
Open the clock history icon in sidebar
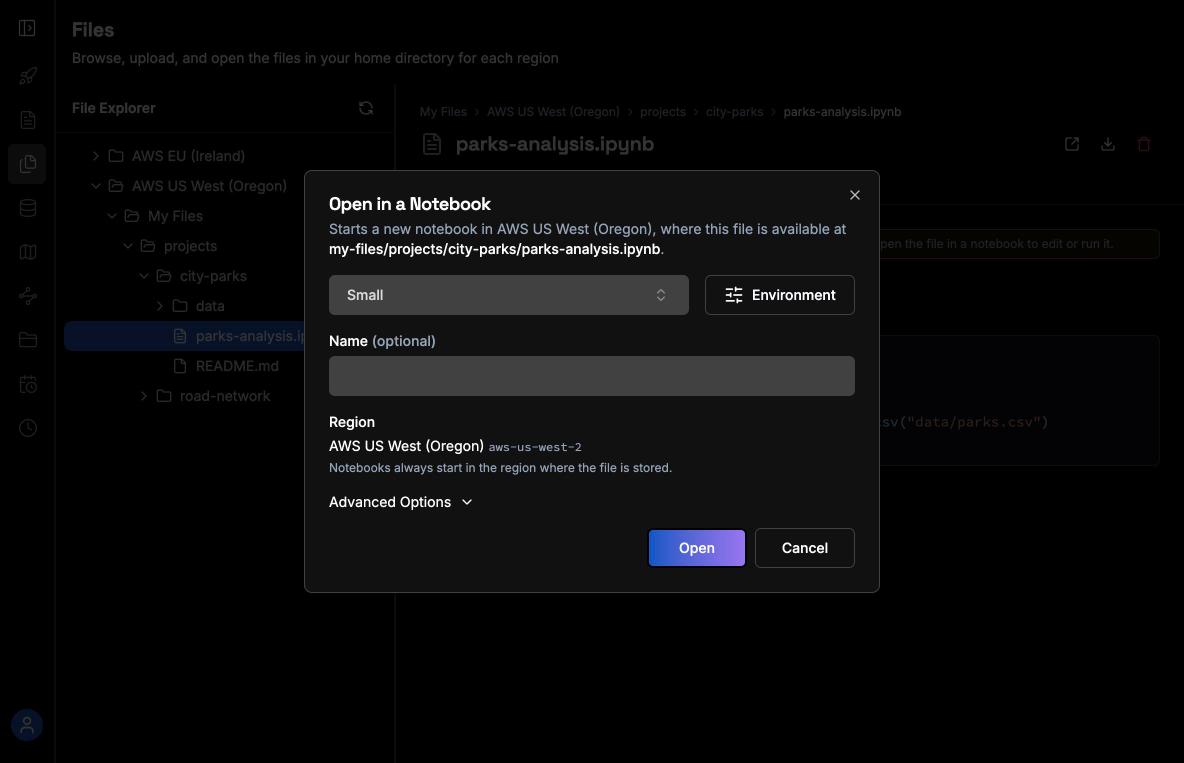click(x=27, y=428)
